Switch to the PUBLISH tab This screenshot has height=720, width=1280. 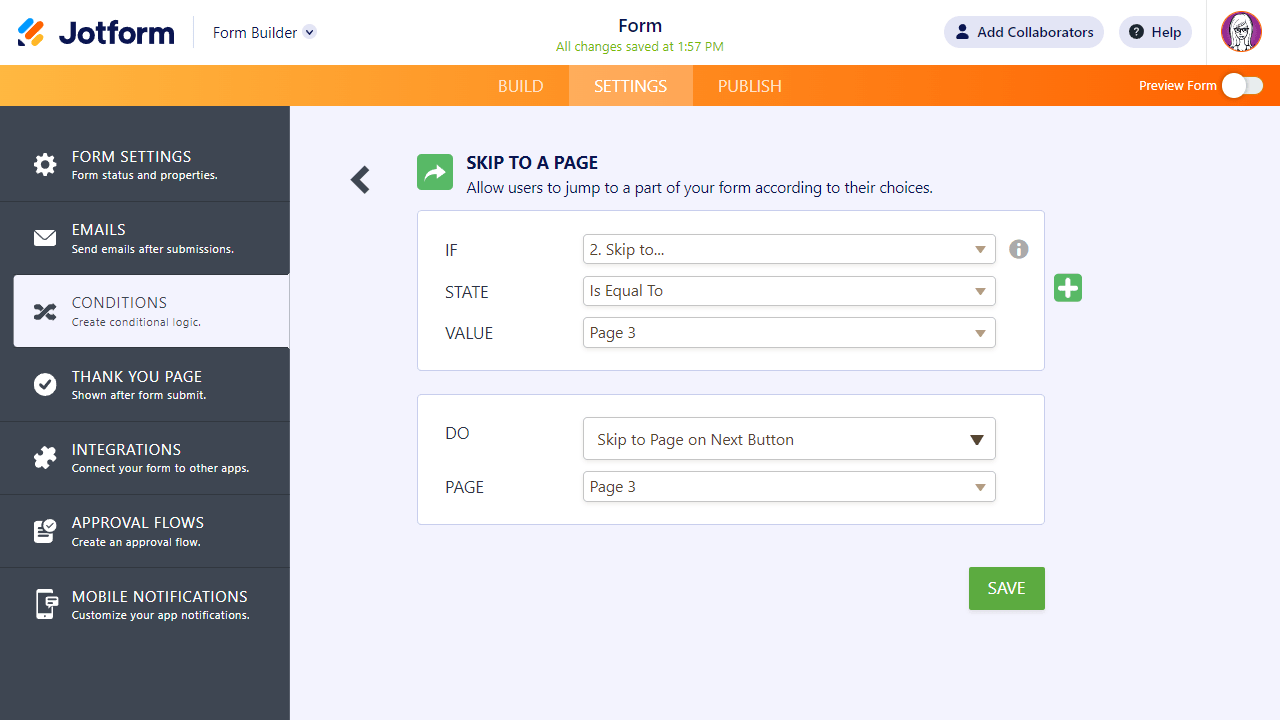point(750,86)
